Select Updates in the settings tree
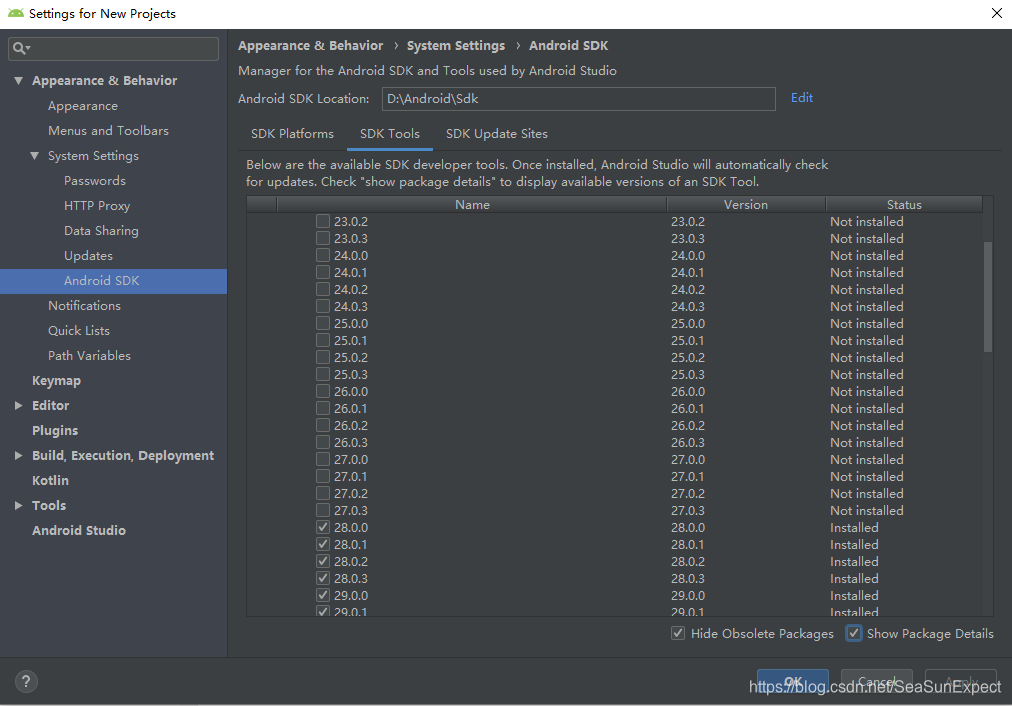 click(88, 256)
